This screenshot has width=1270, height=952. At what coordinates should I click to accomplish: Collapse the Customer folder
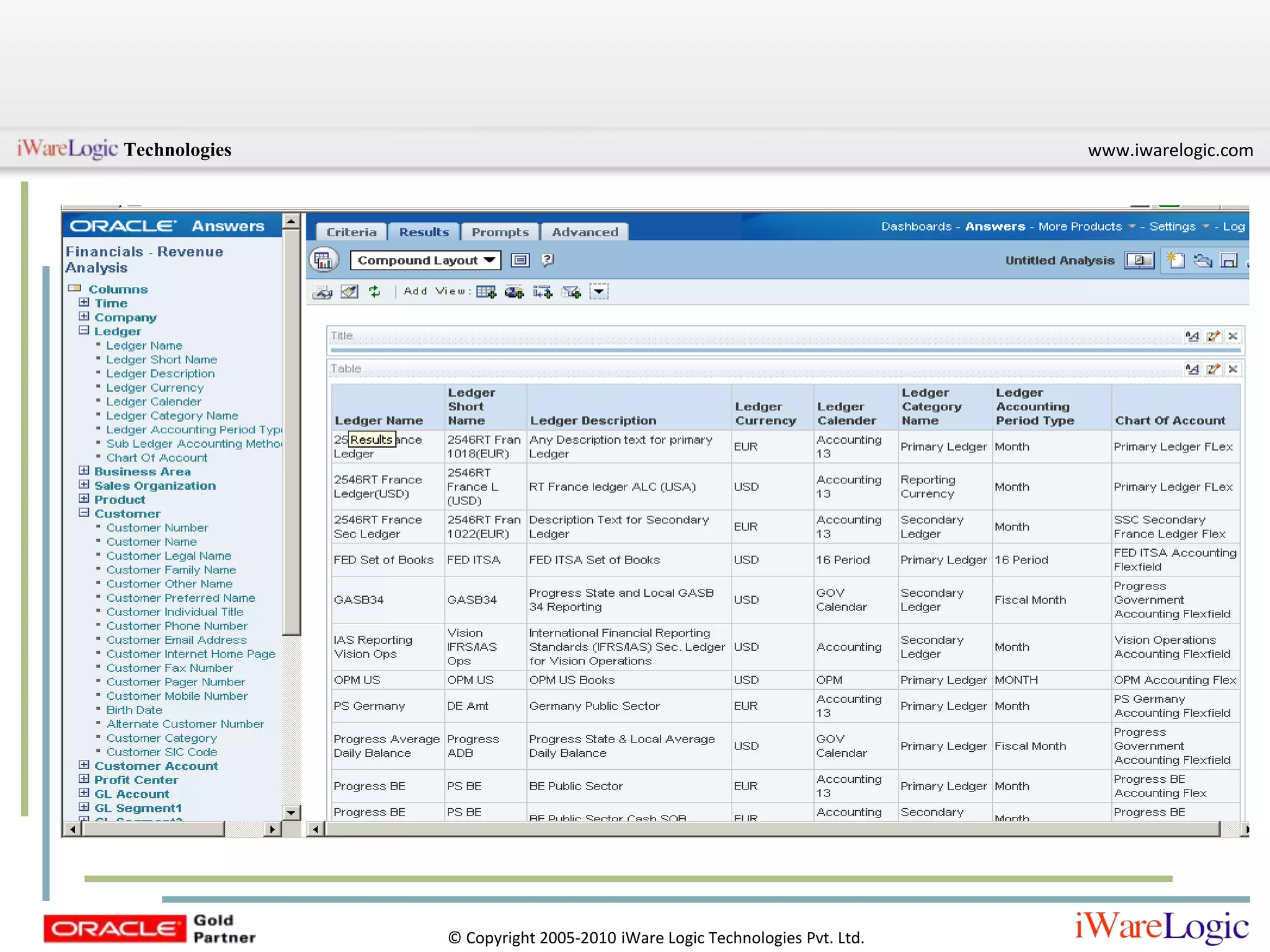coord(84,513)
